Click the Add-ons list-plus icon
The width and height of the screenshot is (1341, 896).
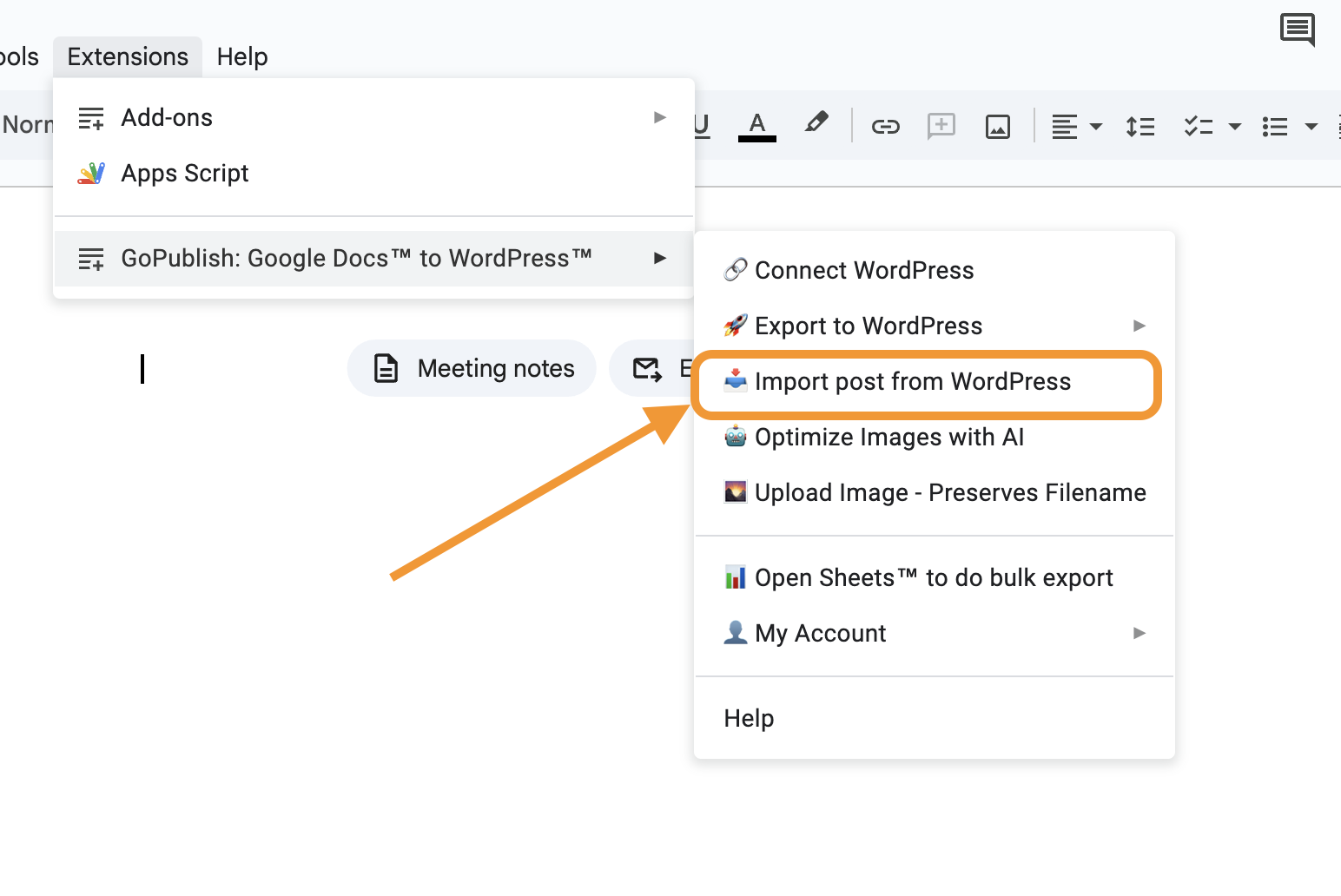pos(91,118)
